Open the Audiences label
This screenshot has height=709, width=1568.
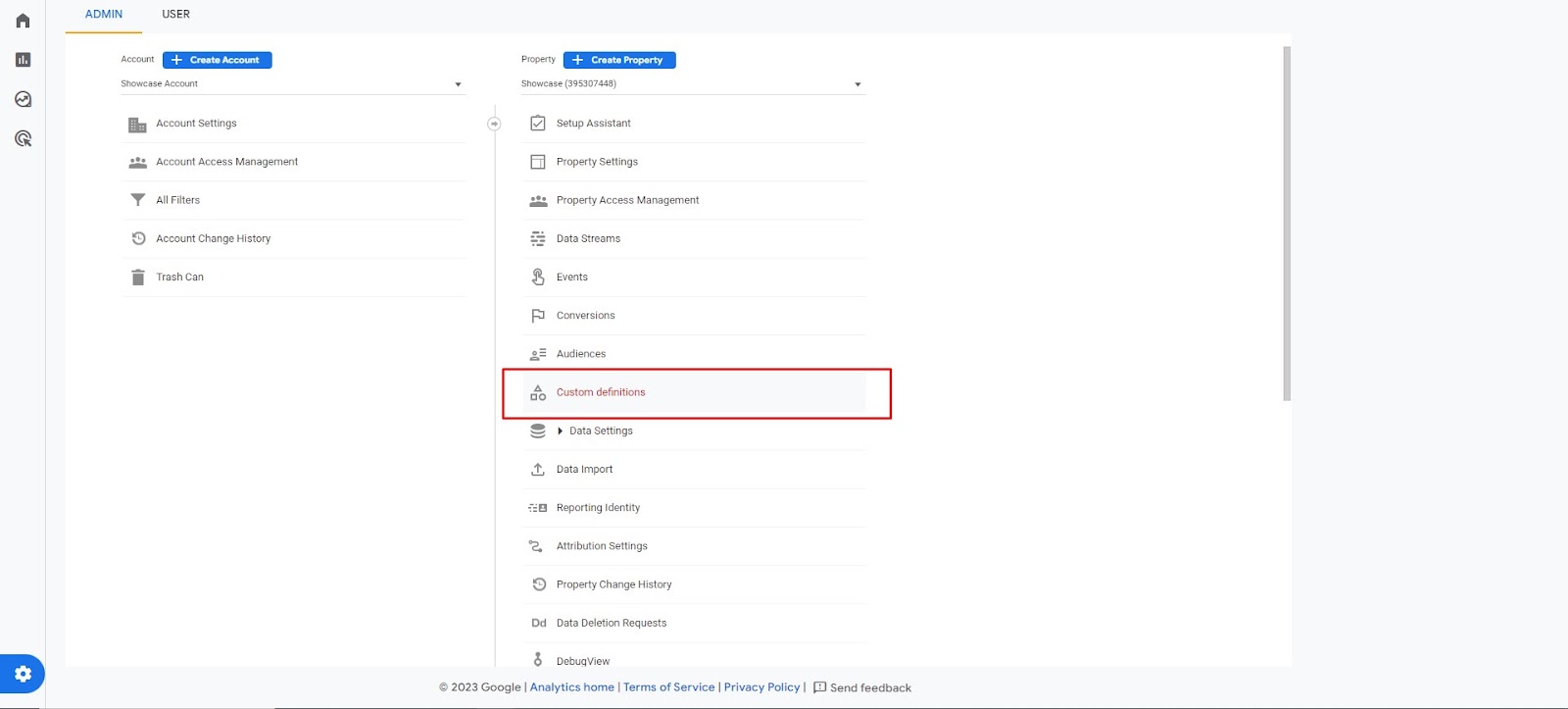coord(581,354)
